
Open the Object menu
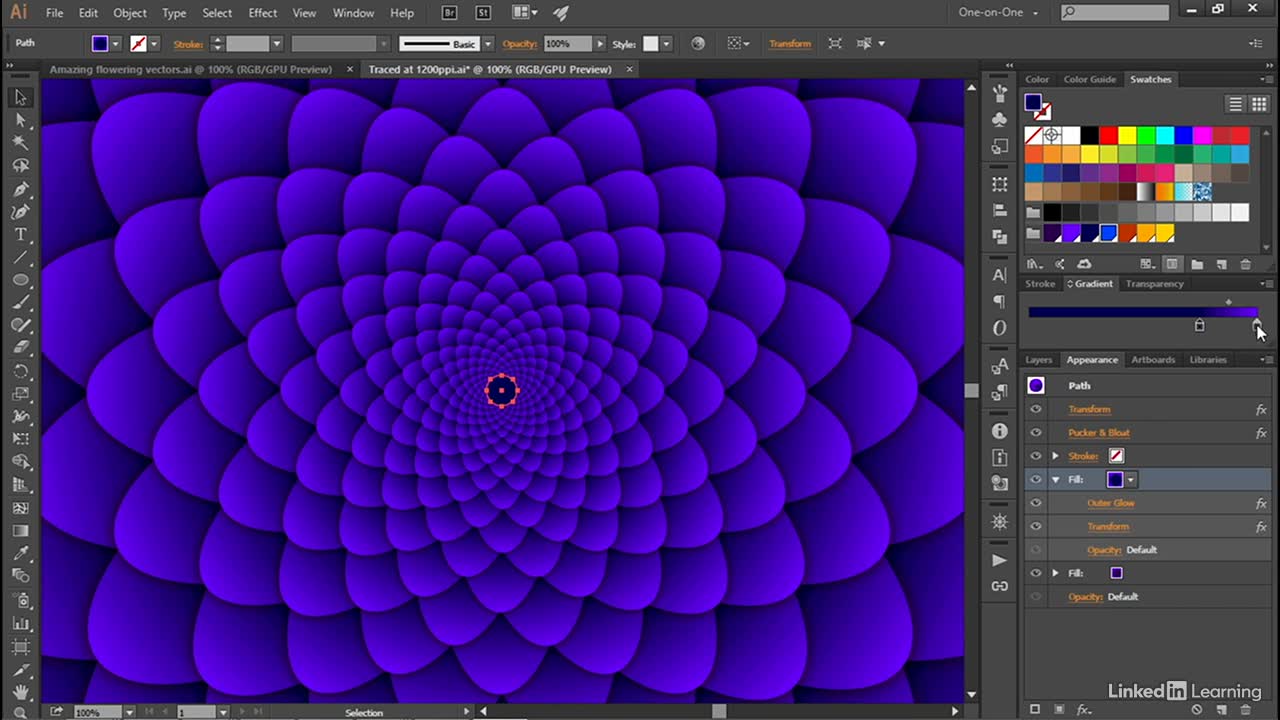coord(130,13)
